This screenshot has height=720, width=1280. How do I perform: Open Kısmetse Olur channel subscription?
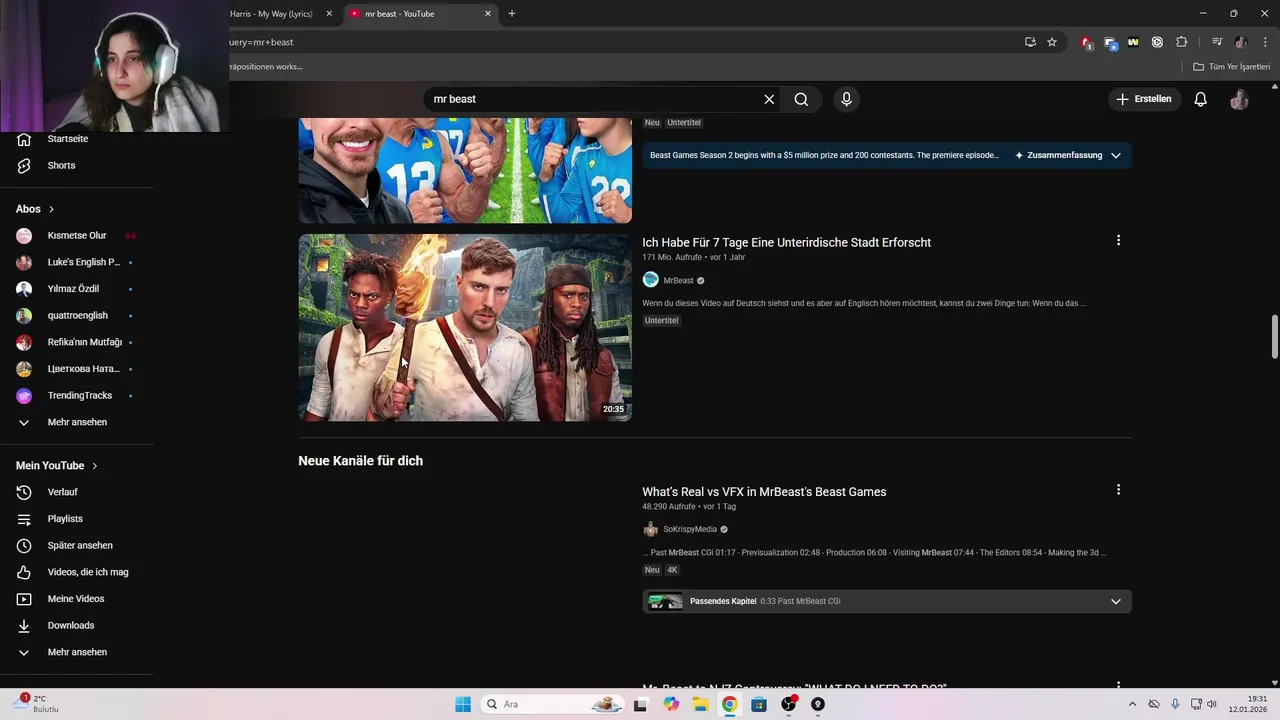pyautogui.click(x=77, y=236)
